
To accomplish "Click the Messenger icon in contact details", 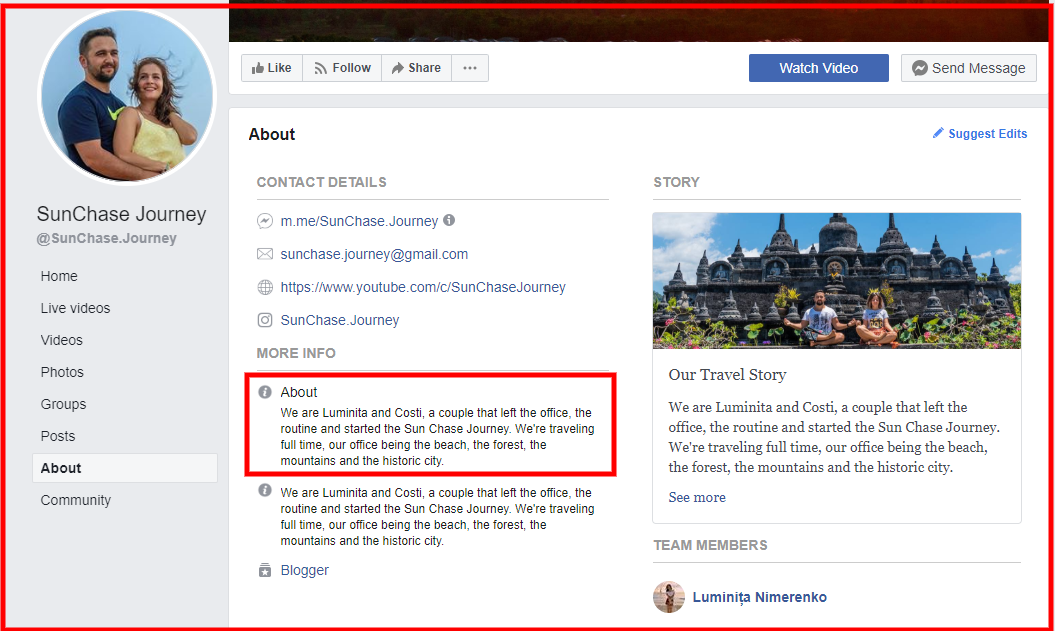I will [265, 221].
